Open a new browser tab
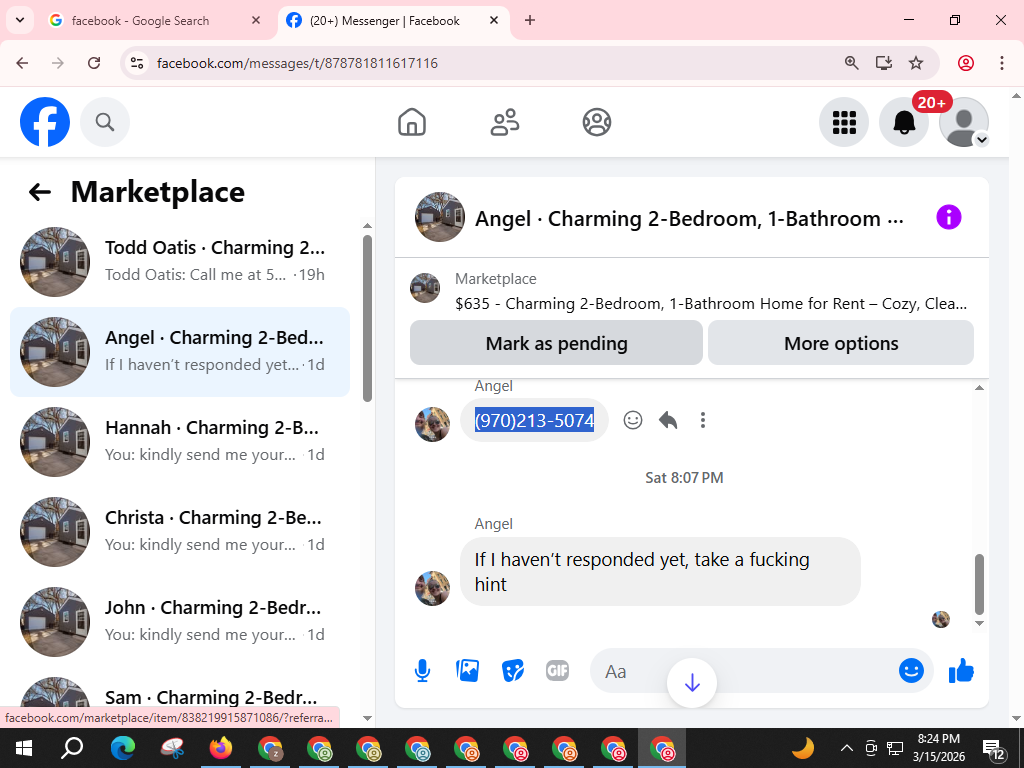 click(530, 20)
